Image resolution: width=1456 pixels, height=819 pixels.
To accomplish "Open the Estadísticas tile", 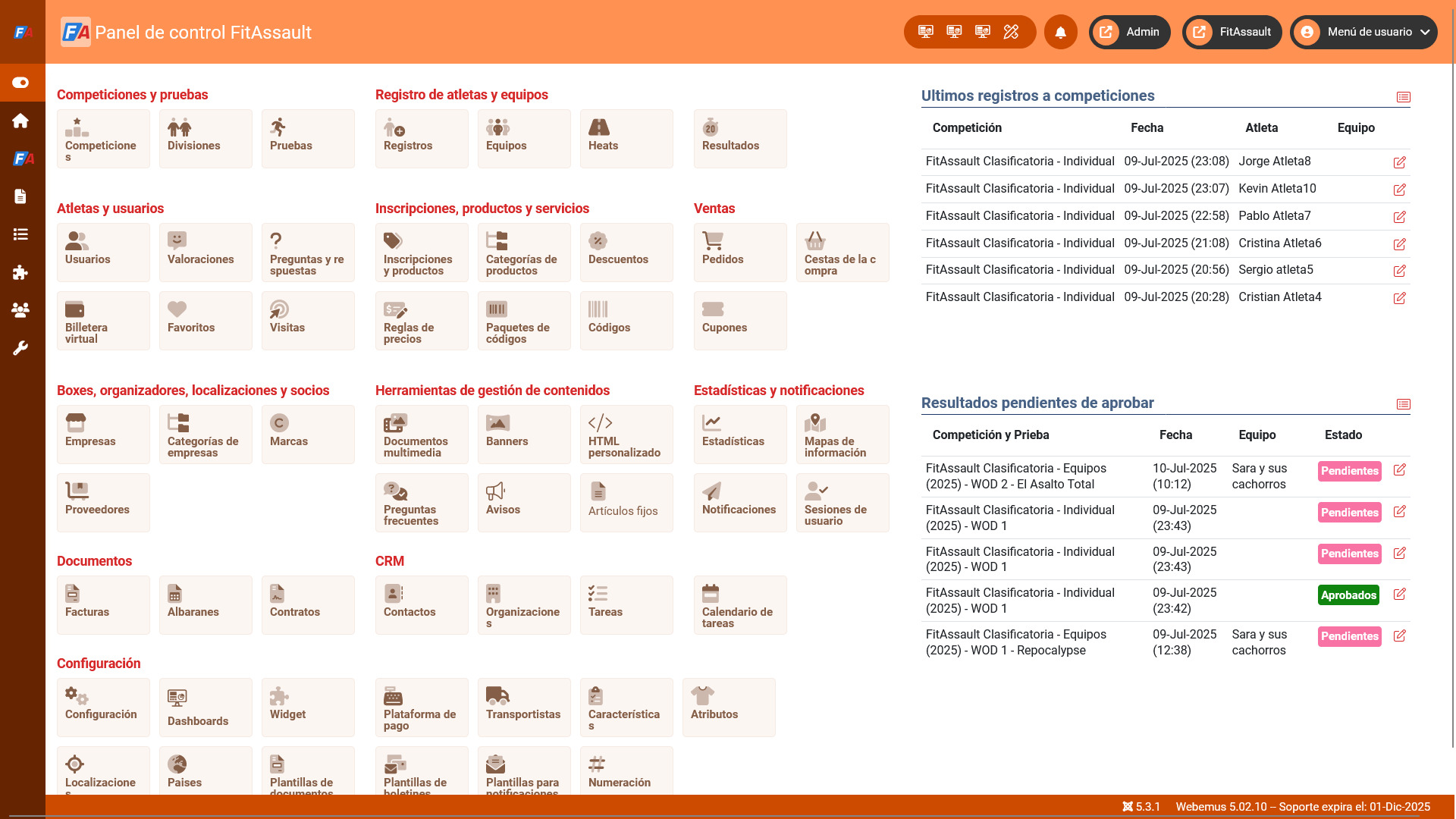I will click(x=740, y=435).
